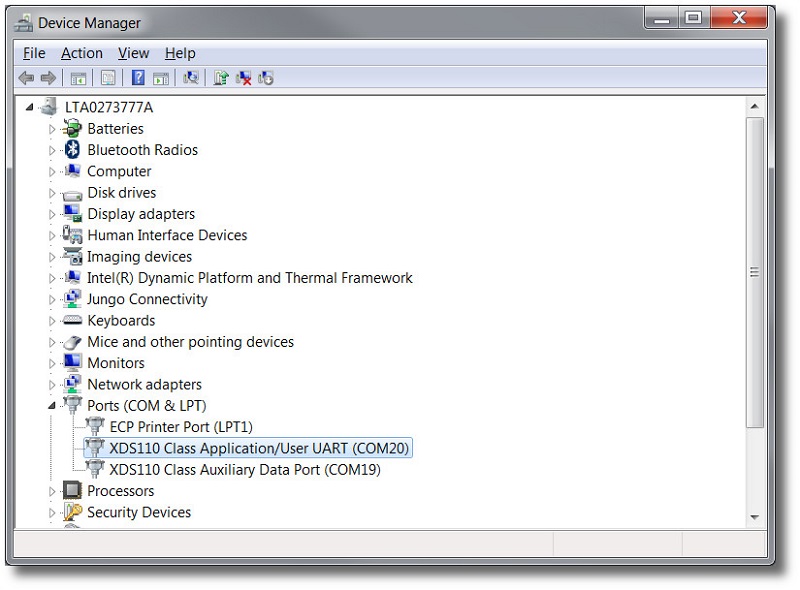The height and width of the screenshot is (590, 800).
Task: Open the Action menu
Action: point(82,52)
